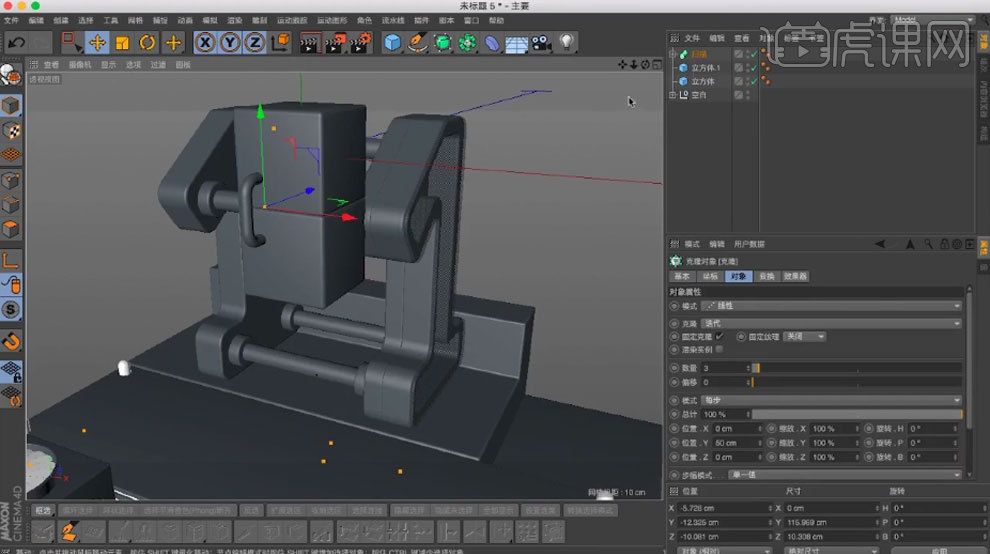
Task: Select the Scale tool
Action: point(122,42)
